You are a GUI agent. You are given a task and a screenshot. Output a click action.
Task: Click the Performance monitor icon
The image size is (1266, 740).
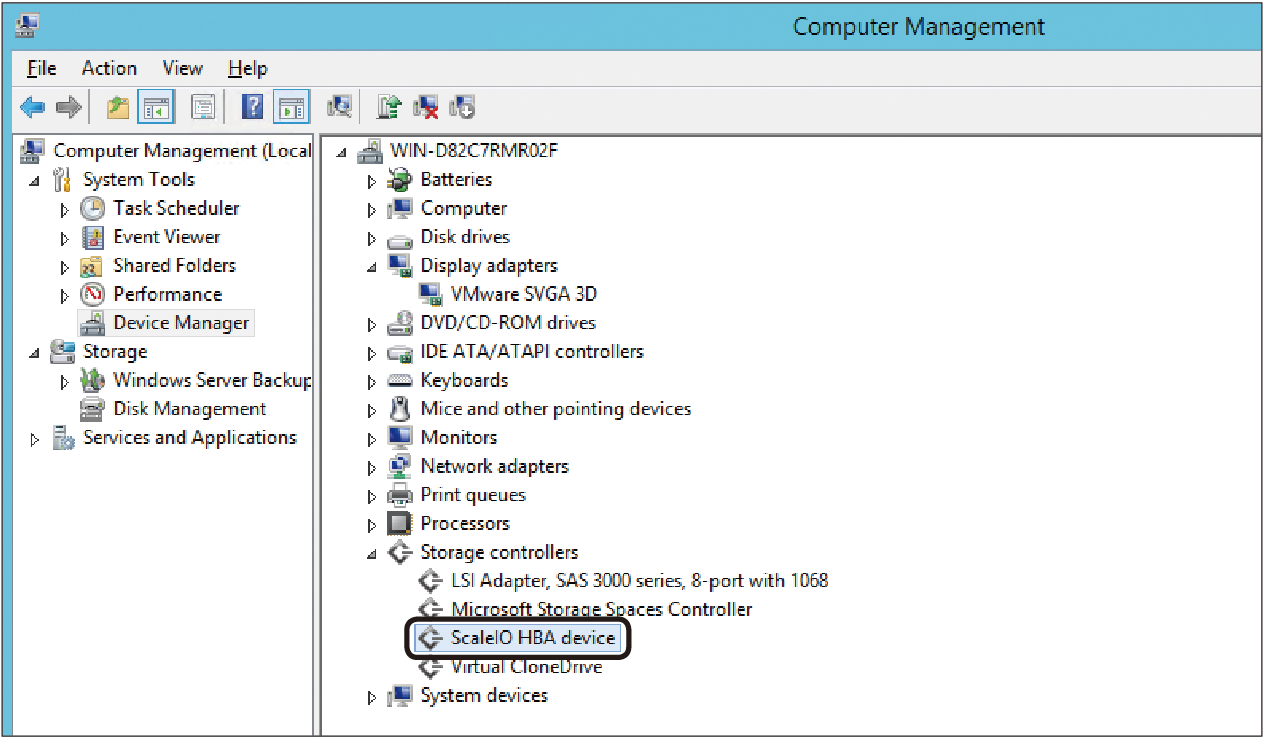(x=93, y=294)
